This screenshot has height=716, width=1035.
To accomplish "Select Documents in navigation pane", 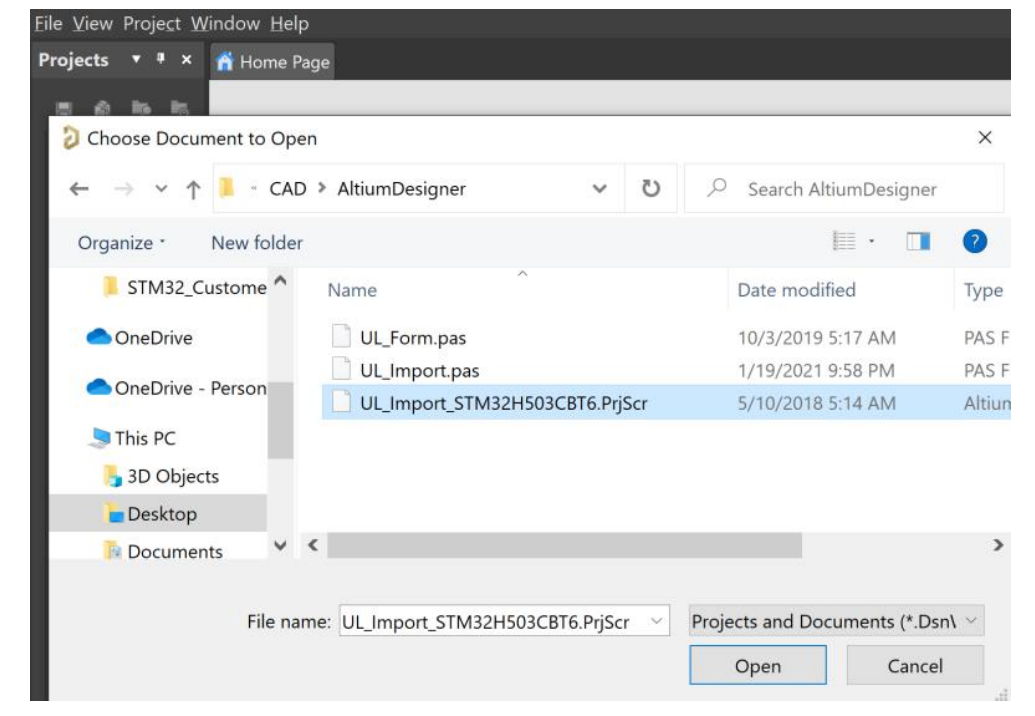I will click(x=164, y=551).
